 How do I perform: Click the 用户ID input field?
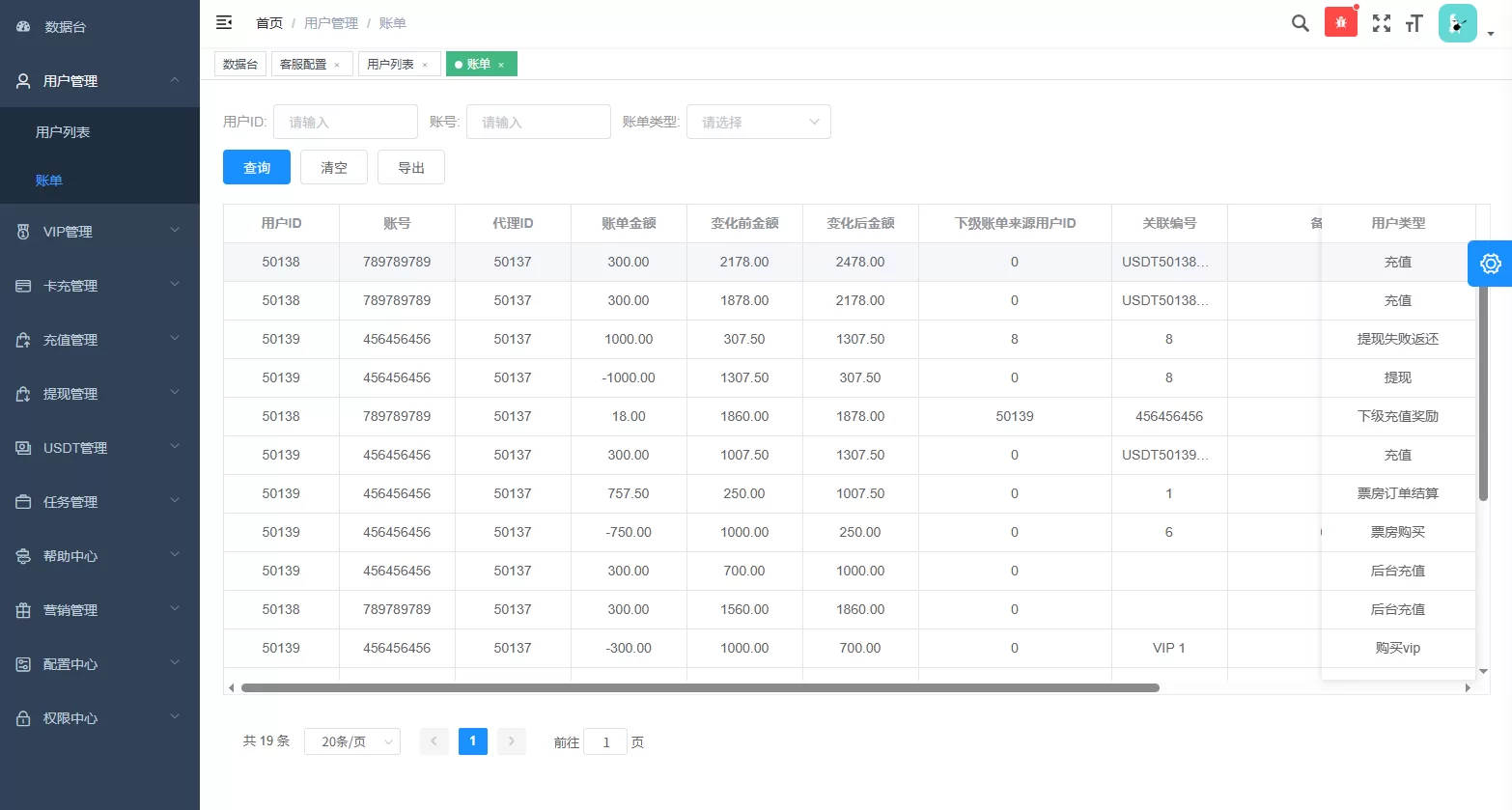(x=345, y=121)
